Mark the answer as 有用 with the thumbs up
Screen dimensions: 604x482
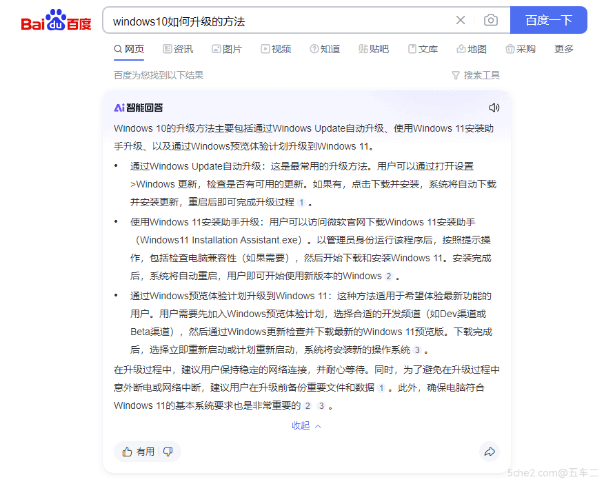138,452
